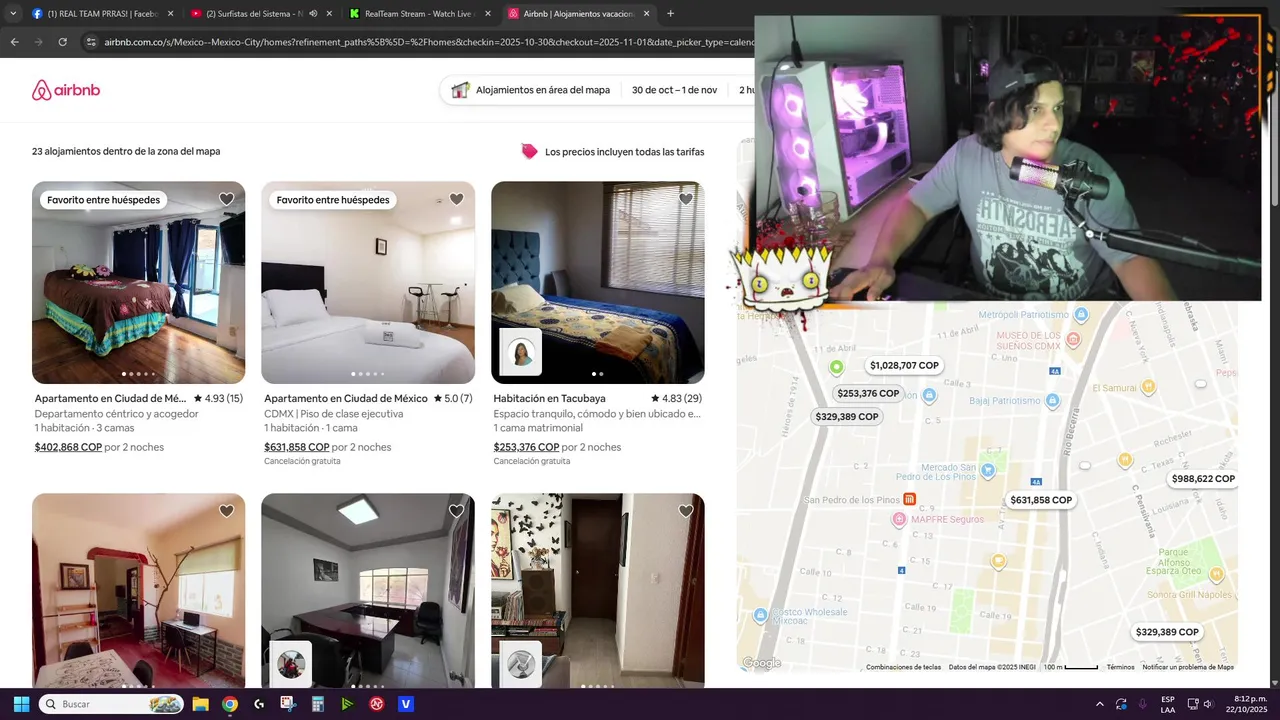Viewport: 1280px width, 720px height.
Task: Open the red circular taskbar app
Action: click(x=377, y=704)
